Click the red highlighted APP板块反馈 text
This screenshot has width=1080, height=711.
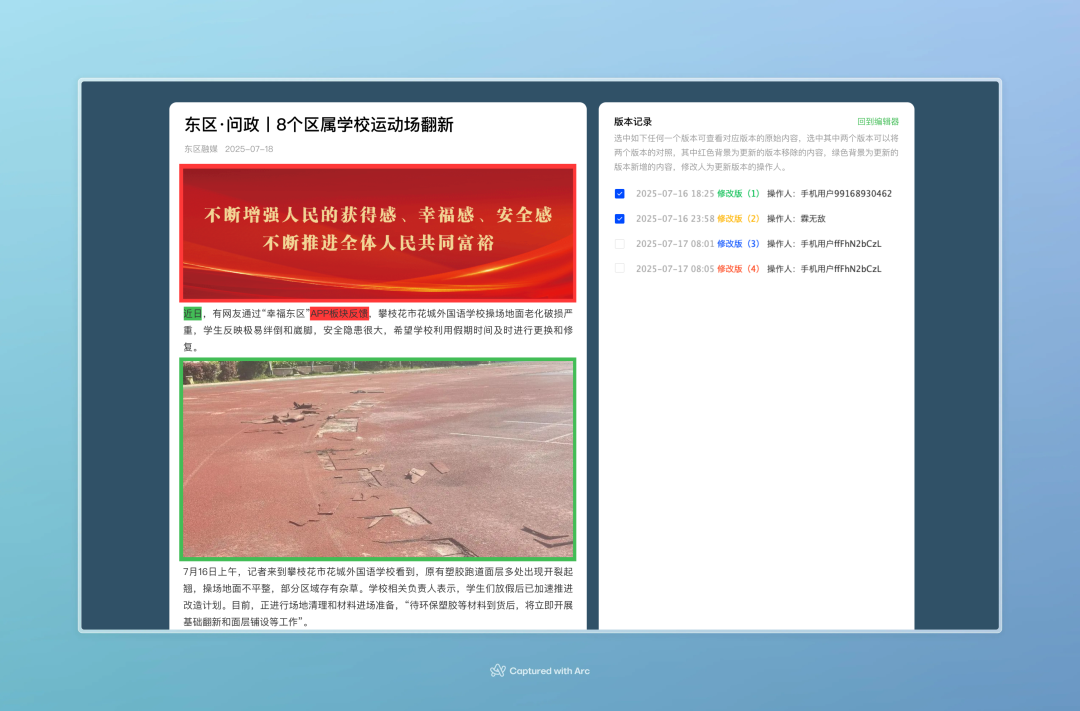tap(339, 313)
